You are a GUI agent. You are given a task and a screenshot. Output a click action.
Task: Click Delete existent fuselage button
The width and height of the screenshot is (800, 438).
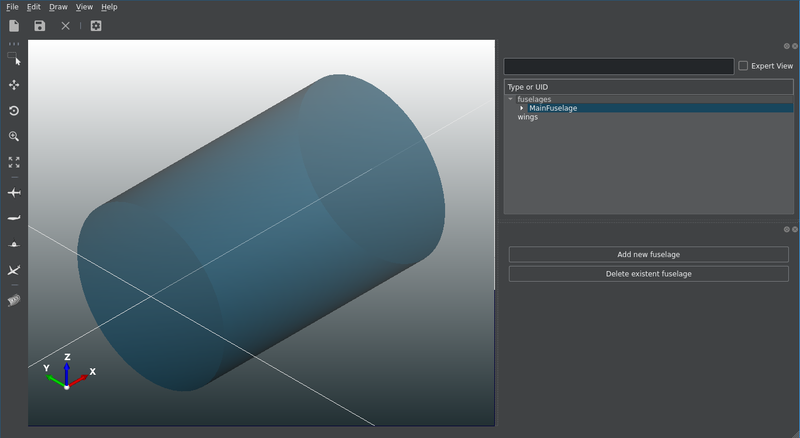click(648, 273)
